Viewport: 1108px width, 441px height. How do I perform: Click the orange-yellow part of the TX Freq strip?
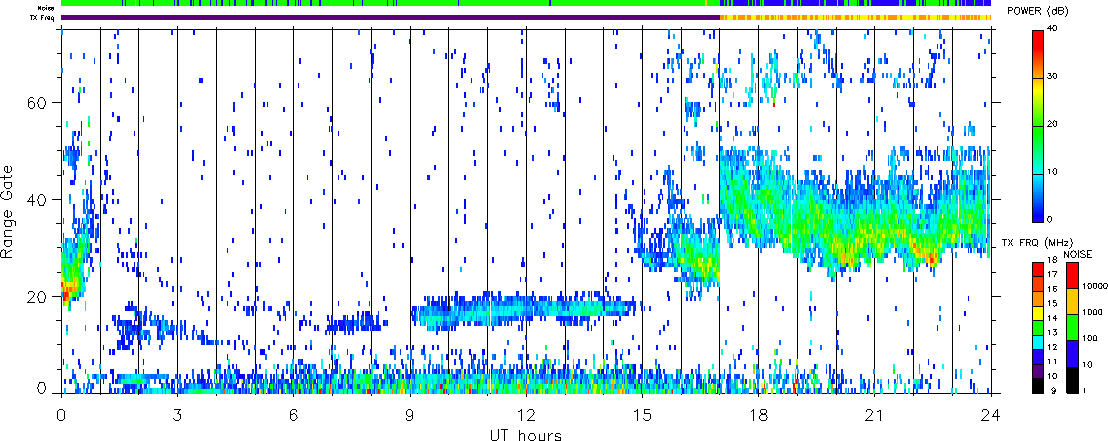pos(855,17)
